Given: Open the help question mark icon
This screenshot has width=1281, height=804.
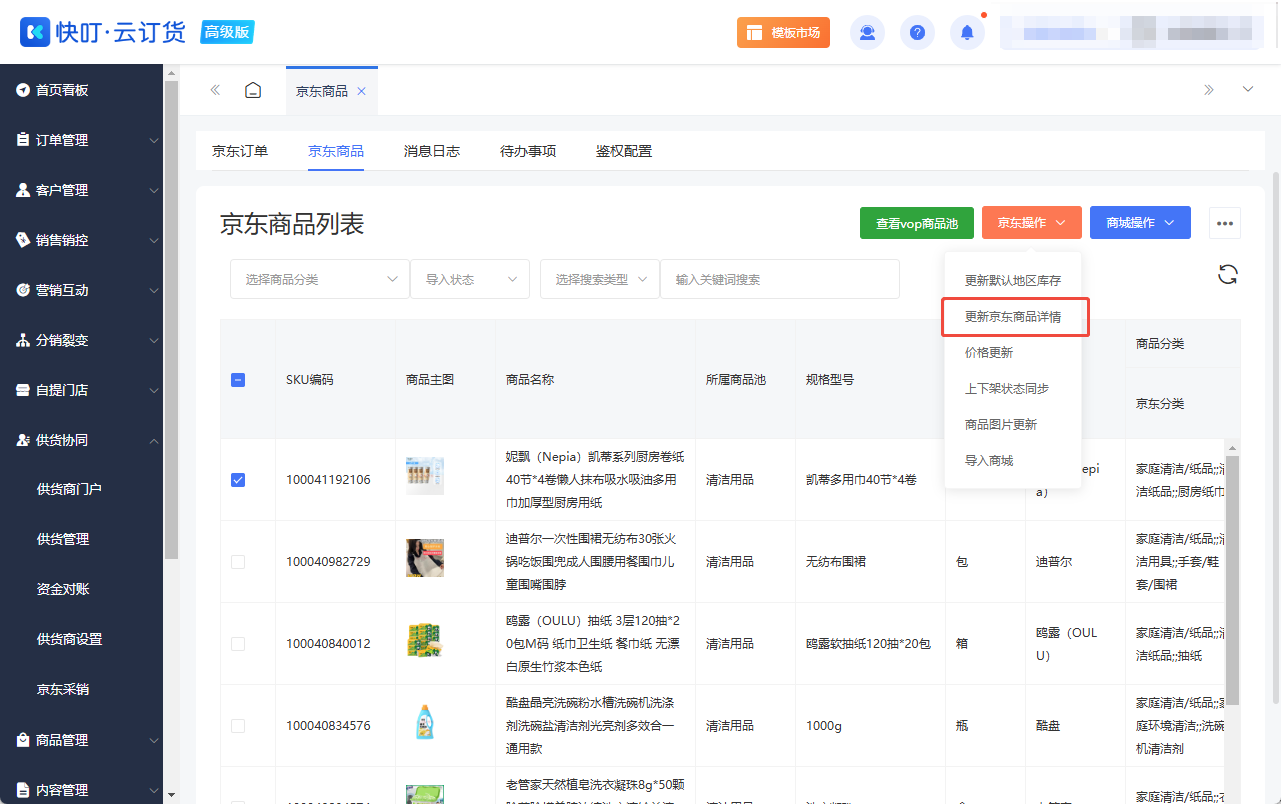Looking at the screenshot, I should point(917,32).
